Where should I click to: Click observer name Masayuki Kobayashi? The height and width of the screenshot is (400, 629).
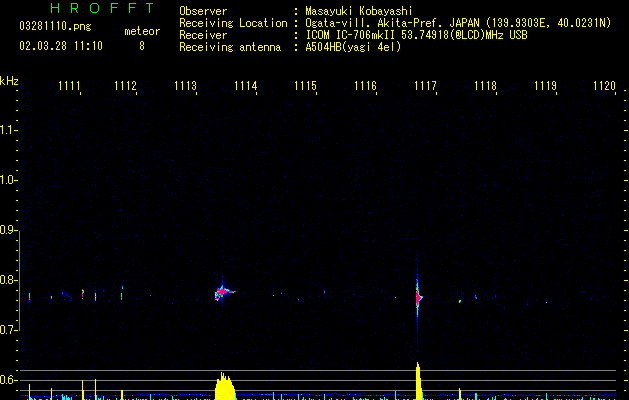point(359,11)
